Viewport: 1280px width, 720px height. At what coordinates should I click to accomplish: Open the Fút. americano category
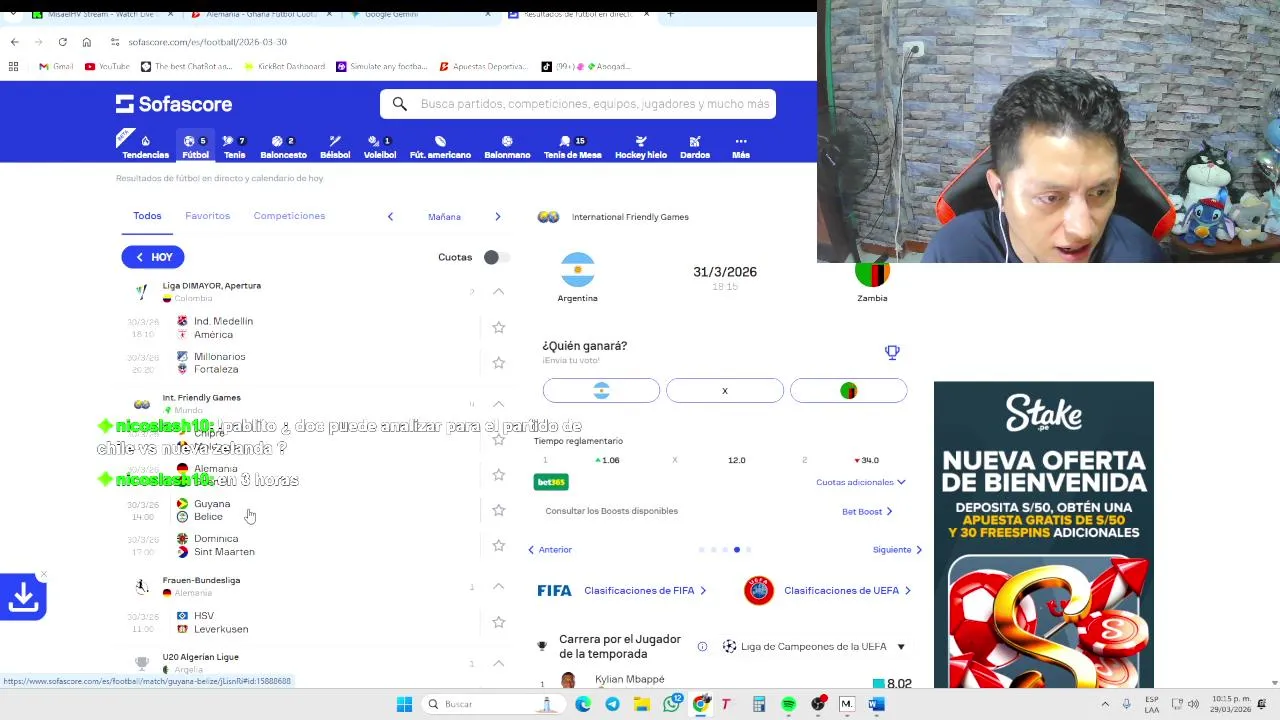pyautogui.click(x=440, y=147)
